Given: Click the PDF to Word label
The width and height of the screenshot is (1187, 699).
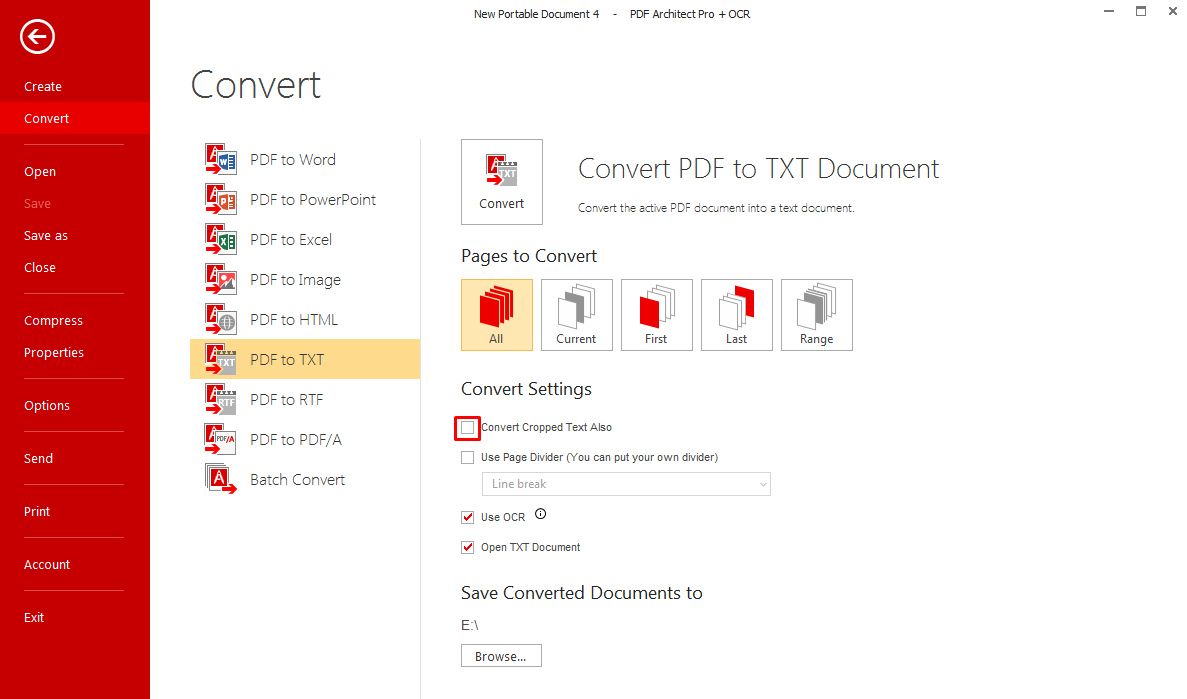Looking at the screenshot, I should [293, 160].
